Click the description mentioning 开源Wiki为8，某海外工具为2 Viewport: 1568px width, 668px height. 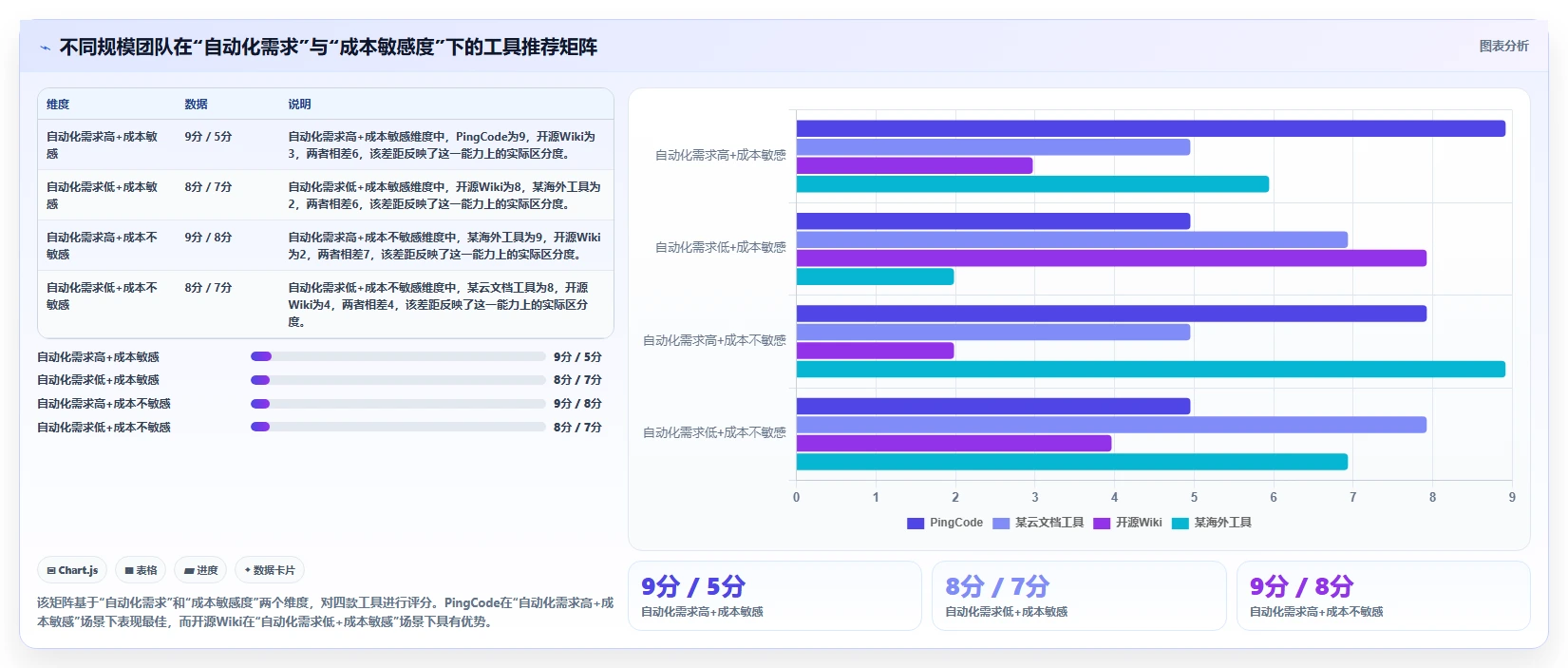coord(444,196)
